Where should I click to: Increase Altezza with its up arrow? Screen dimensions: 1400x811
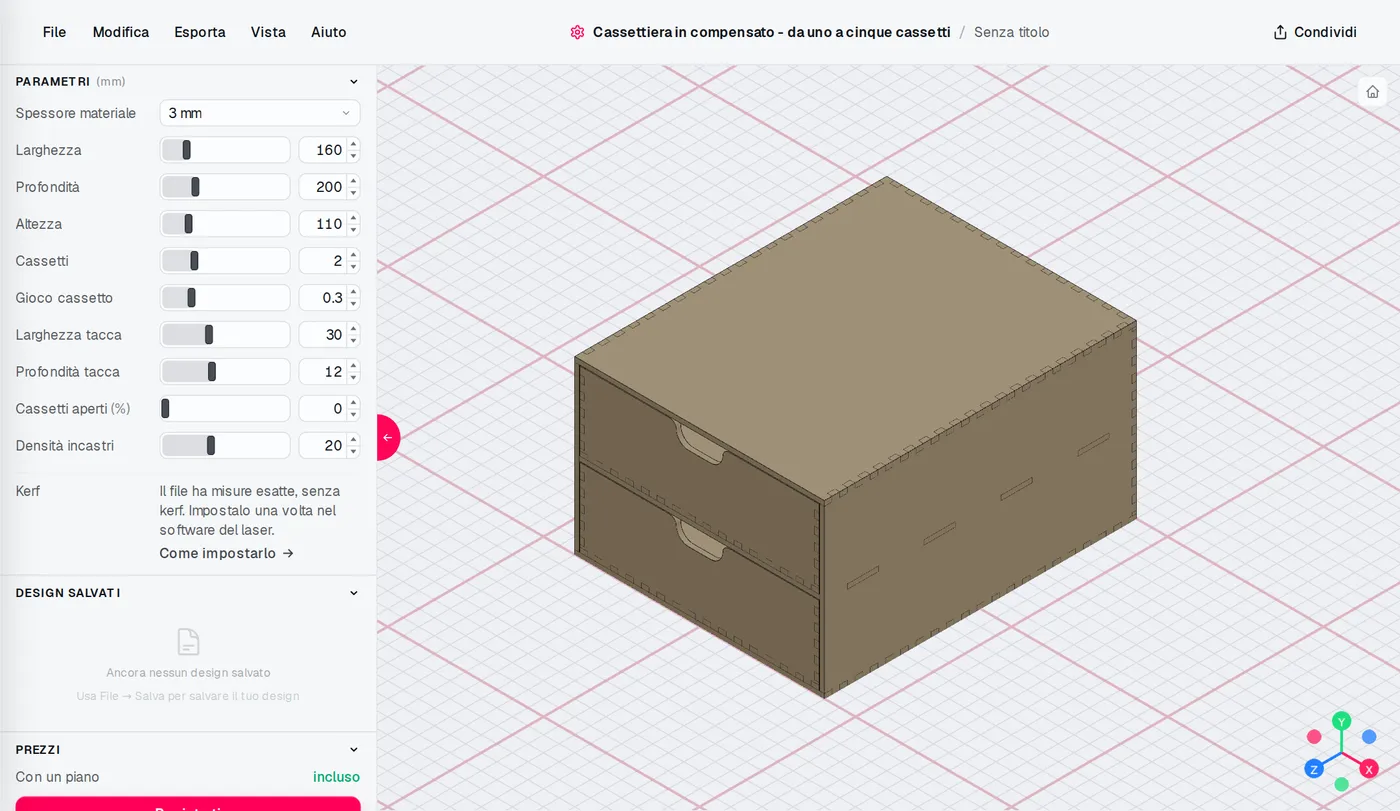[x=353, y=218]
